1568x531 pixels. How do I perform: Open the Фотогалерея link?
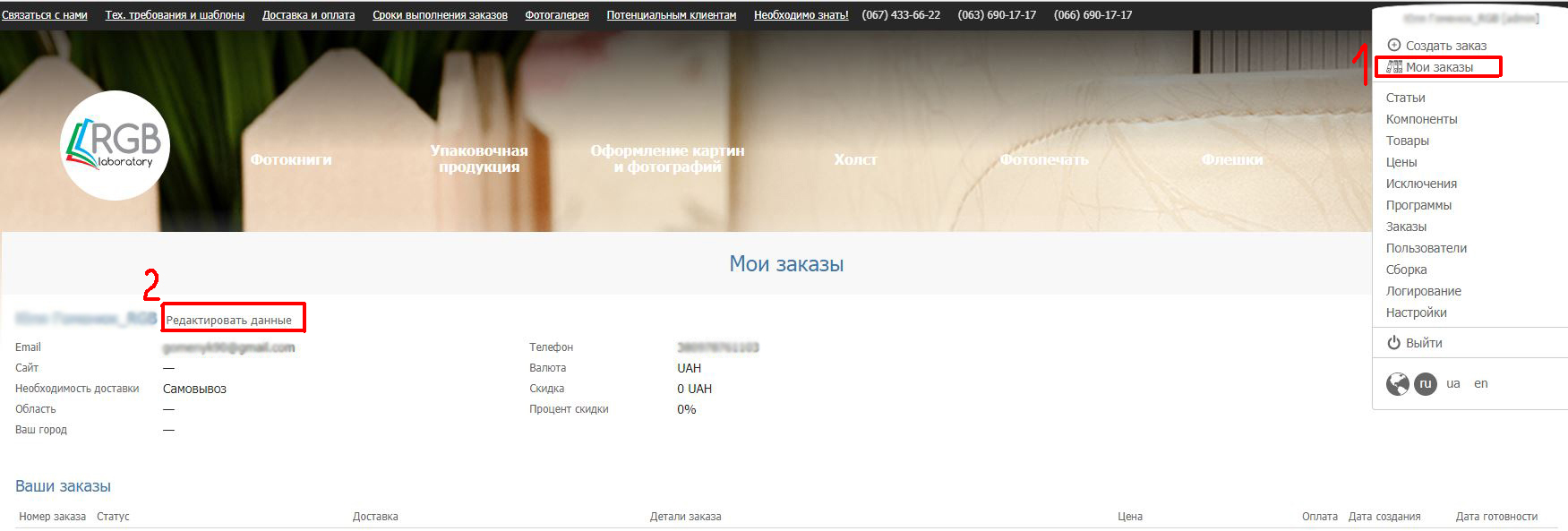coord(556,15)
